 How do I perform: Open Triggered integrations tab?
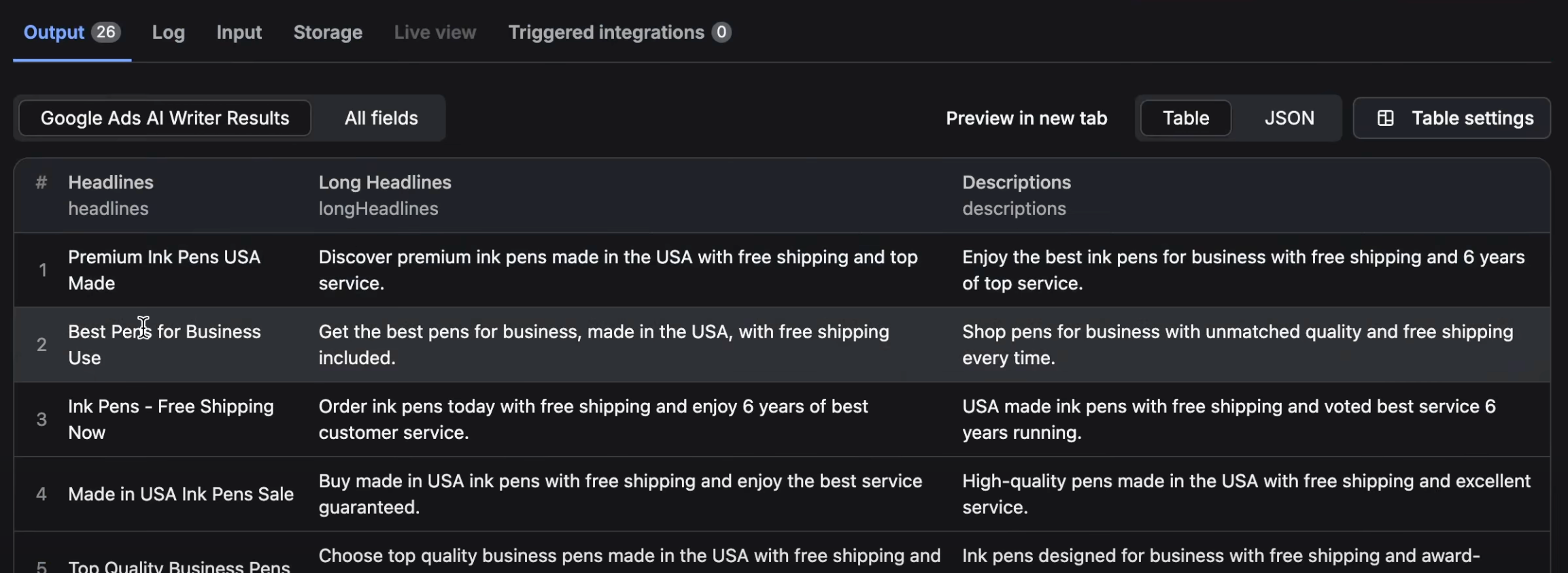[x=606, y=33]
